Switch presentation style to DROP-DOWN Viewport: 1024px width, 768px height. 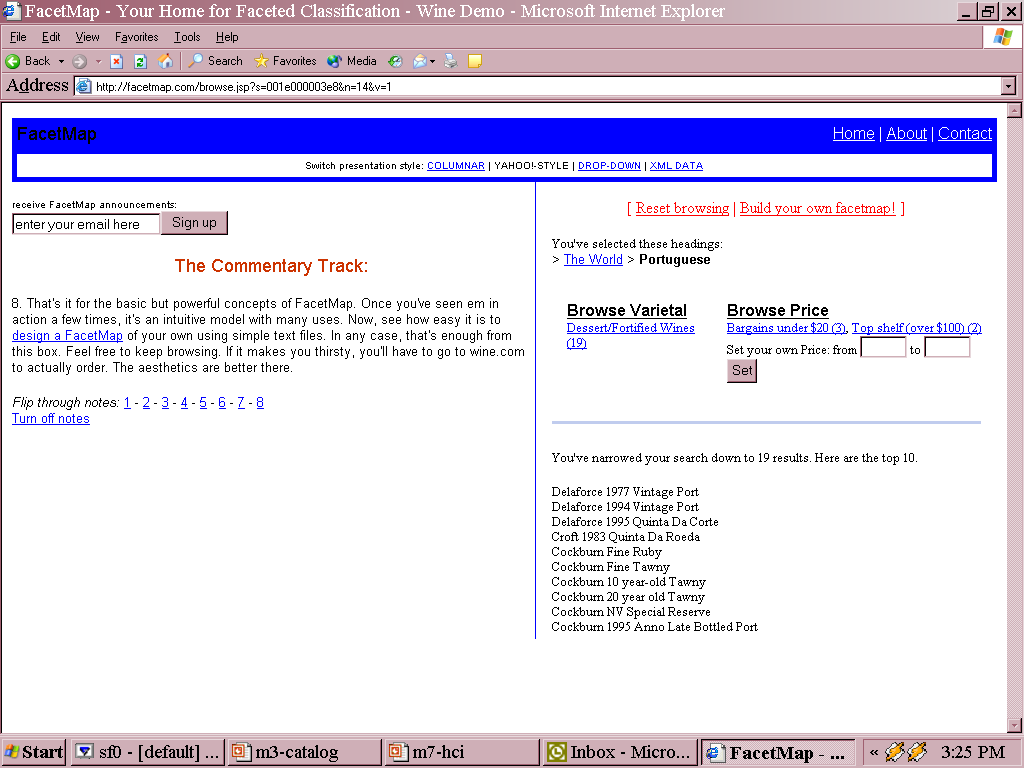coord(609,166)
